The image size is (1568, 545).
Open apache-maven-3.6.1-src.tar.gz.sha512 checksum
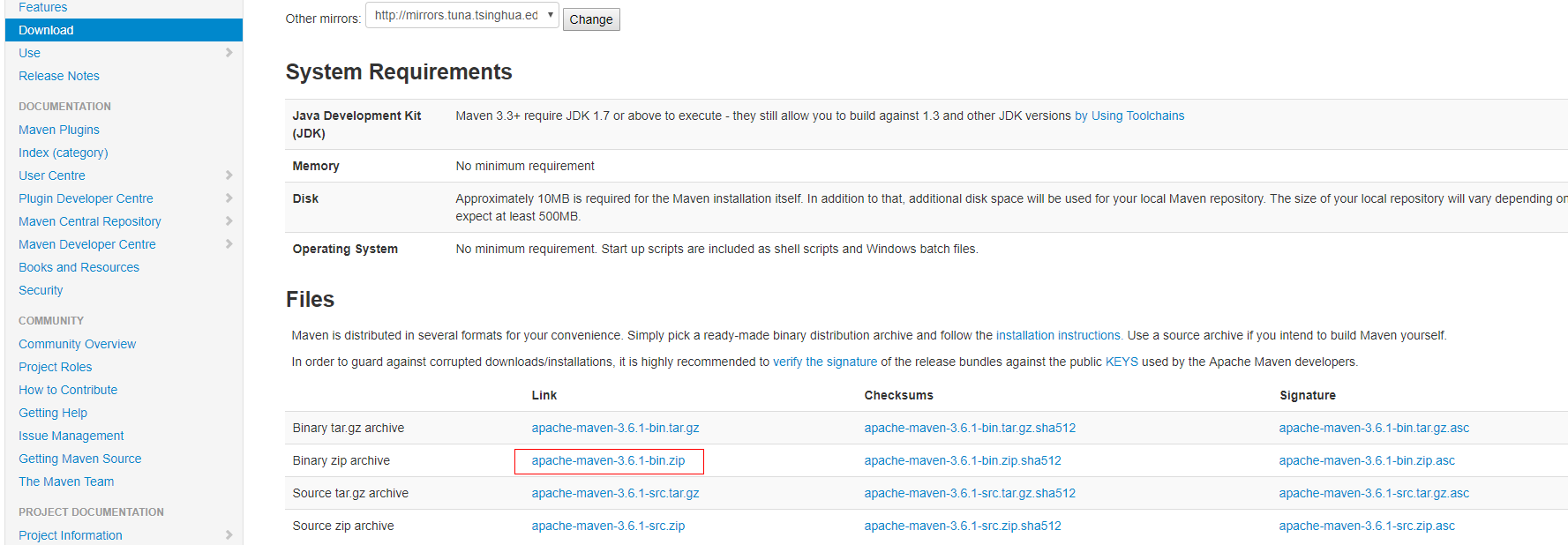coord(970,493)
